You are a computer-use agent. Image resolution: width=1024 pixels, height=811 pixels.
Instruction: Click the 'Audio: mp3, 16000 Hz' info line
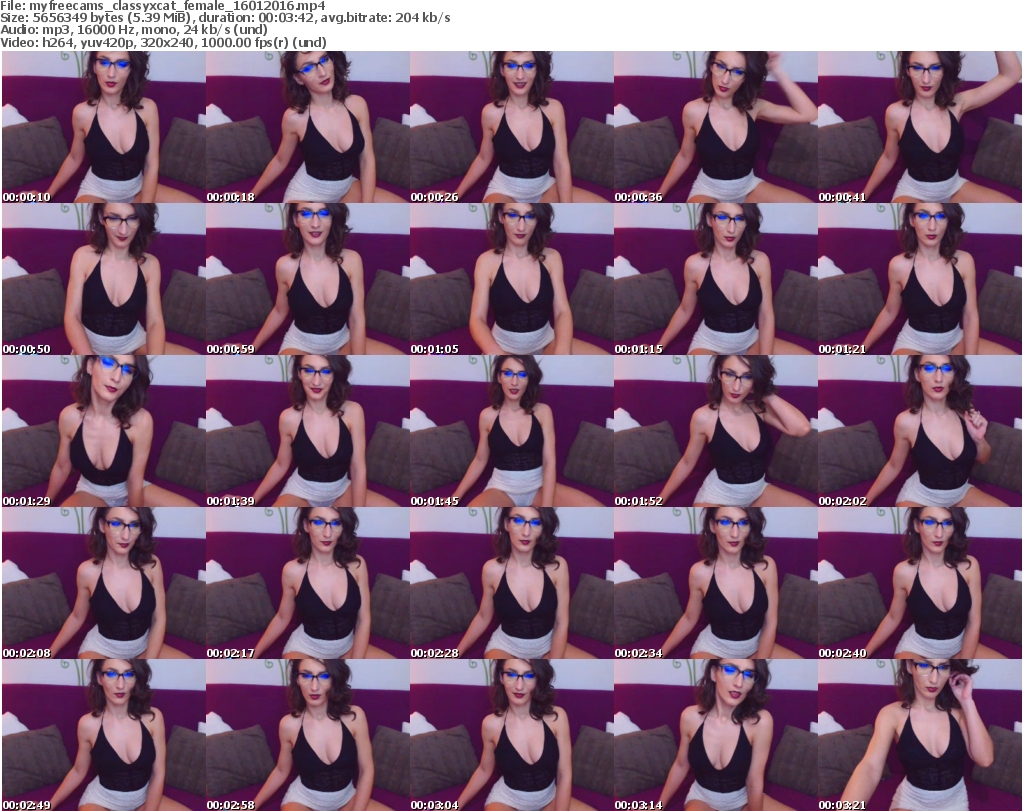click(134, 30)
